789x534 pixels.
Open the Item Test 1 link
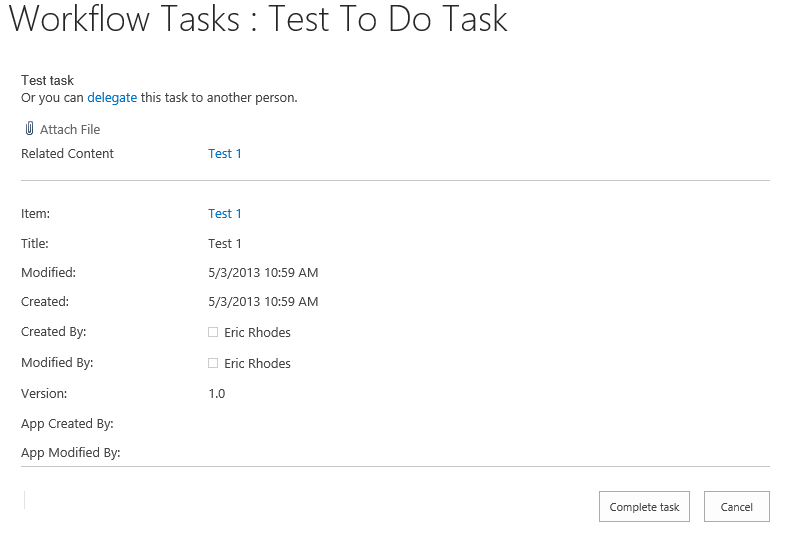point(224,214)
